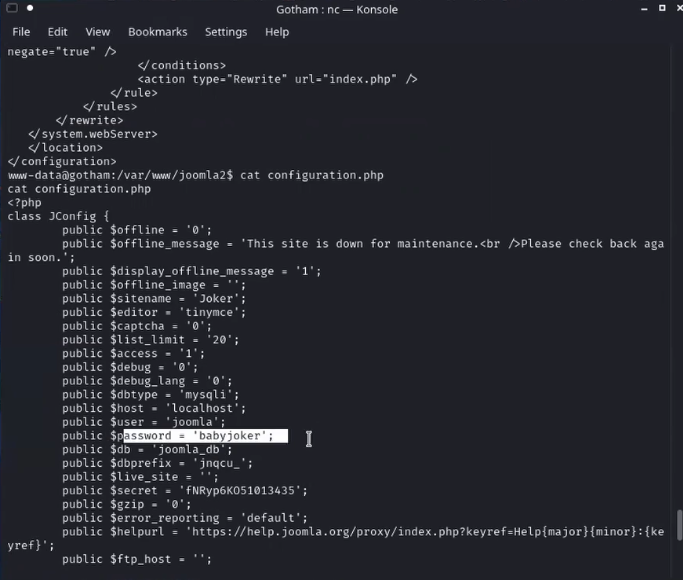Viewport: 683px width, 580px height.
Task: Click the 'Gotham : nc — Konsole' title bar
Action: [x=337, y=10]
